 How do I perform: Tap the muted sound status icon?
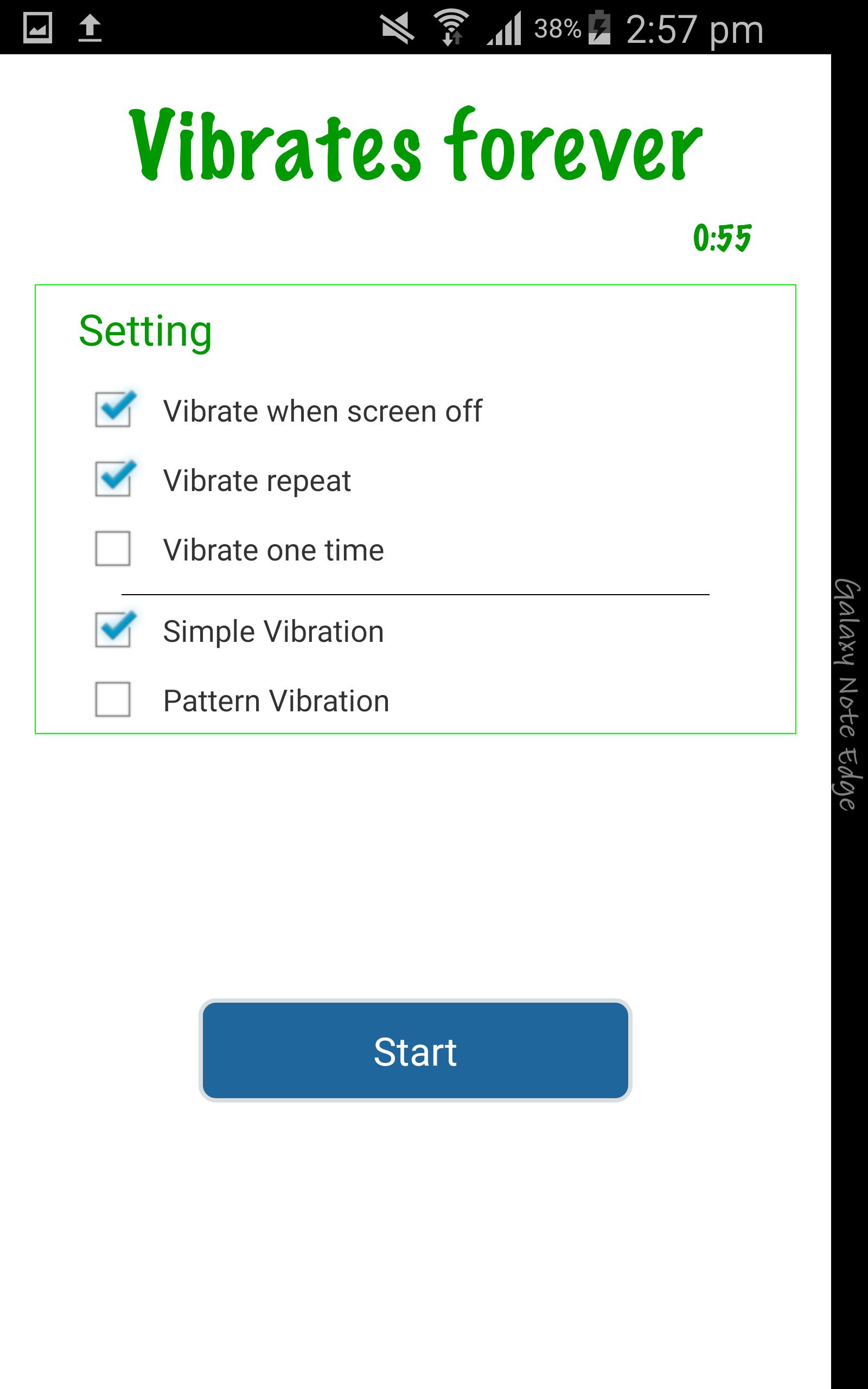(x=397, y=28)
